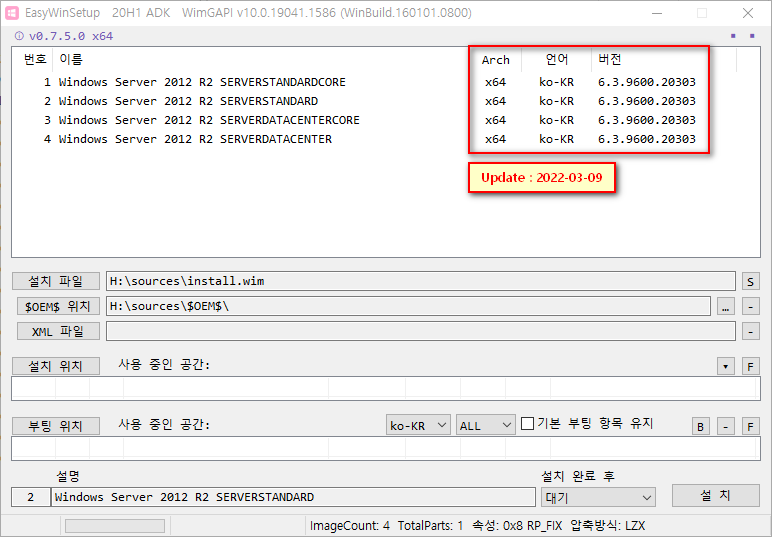
Task: Open the 설치 완료 후 대기 dropdown
Action: pos(598,497)
